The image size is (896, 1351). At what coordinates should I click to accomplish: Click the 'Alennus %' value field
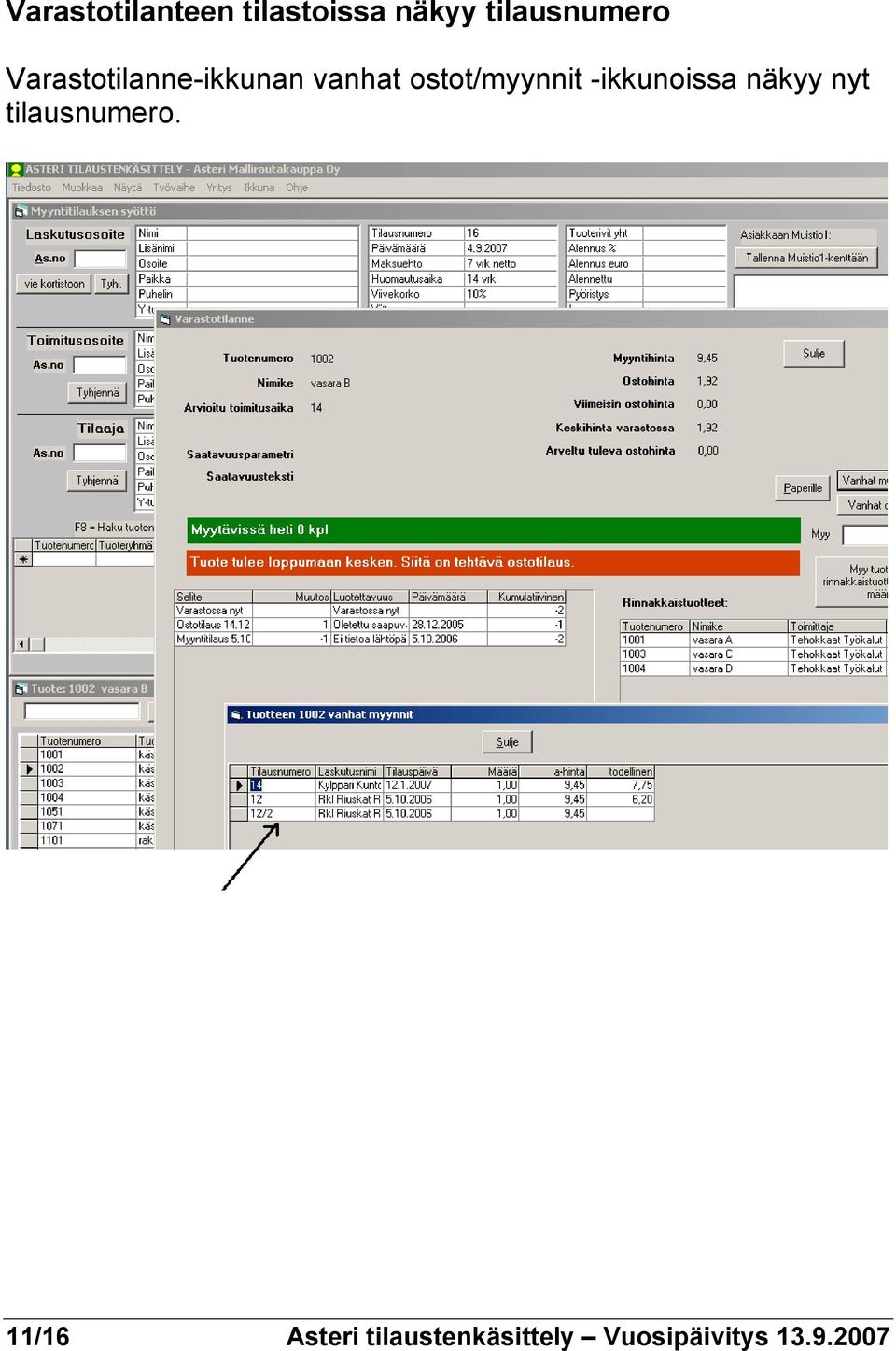[683, 248]
